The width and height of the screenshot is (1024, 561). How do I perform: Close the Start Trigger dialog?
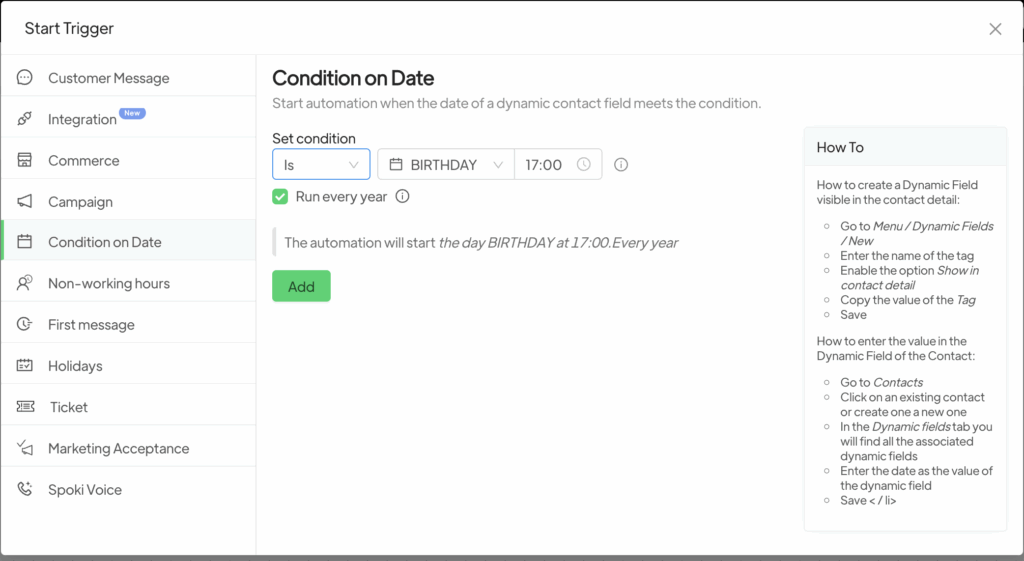pyautogui.click(x=995, y=29)
